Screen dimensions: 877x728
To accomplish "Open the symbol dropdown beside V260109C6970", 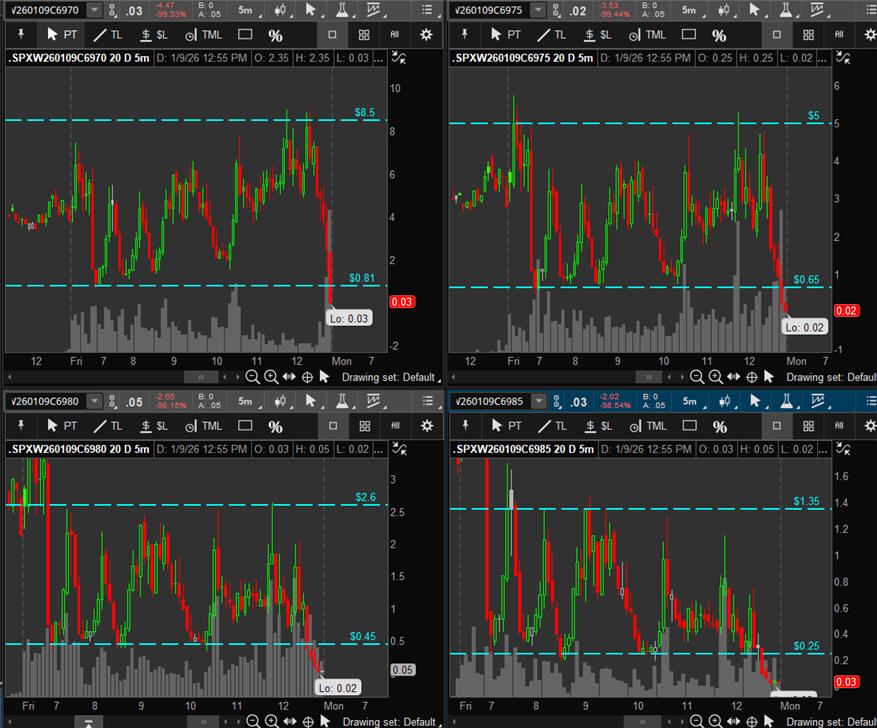I will pyautogui.click(x=94, y=10).
